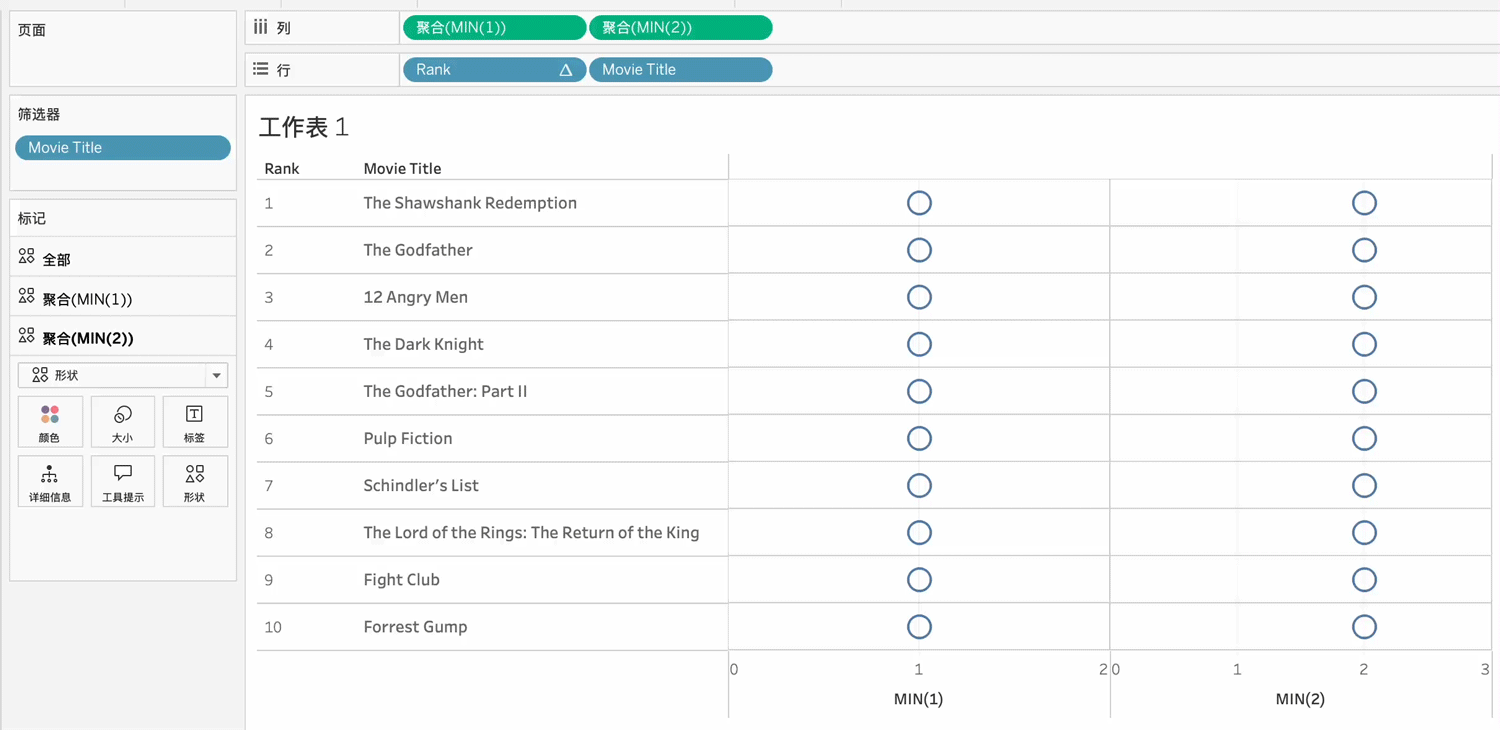Open the Detail (详细信息) marks button

coord(50,481)
